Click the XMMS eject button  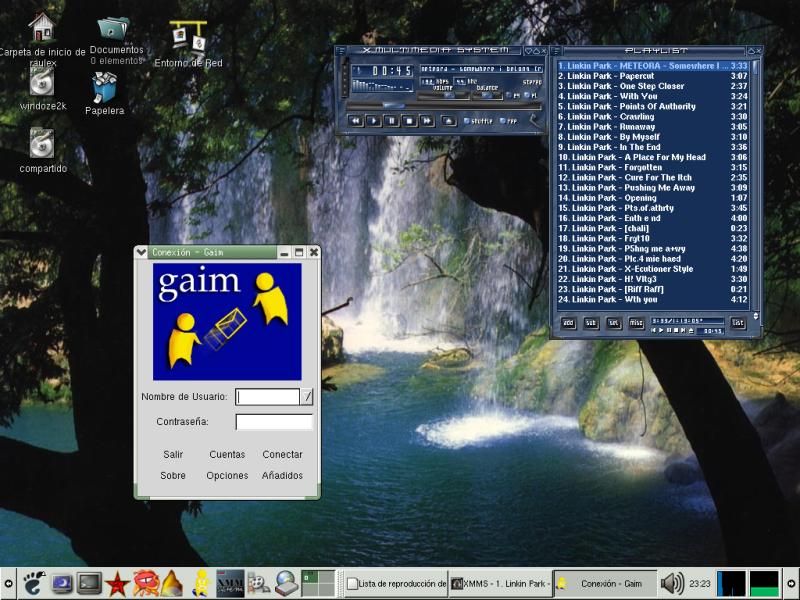point(449,120)
